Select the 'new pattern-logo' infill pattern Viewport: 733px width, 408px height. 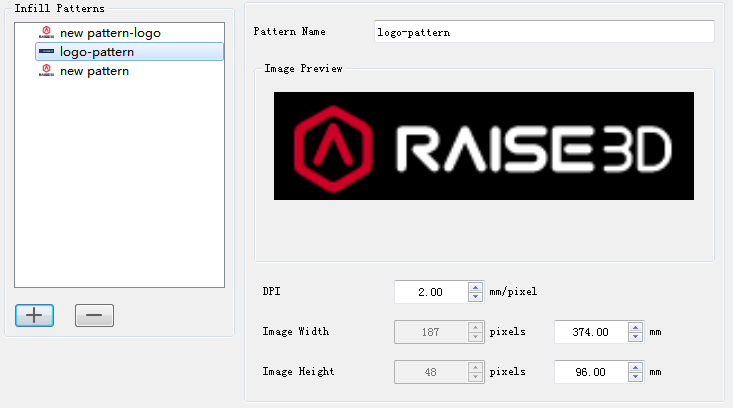click(x=129, y=33)
